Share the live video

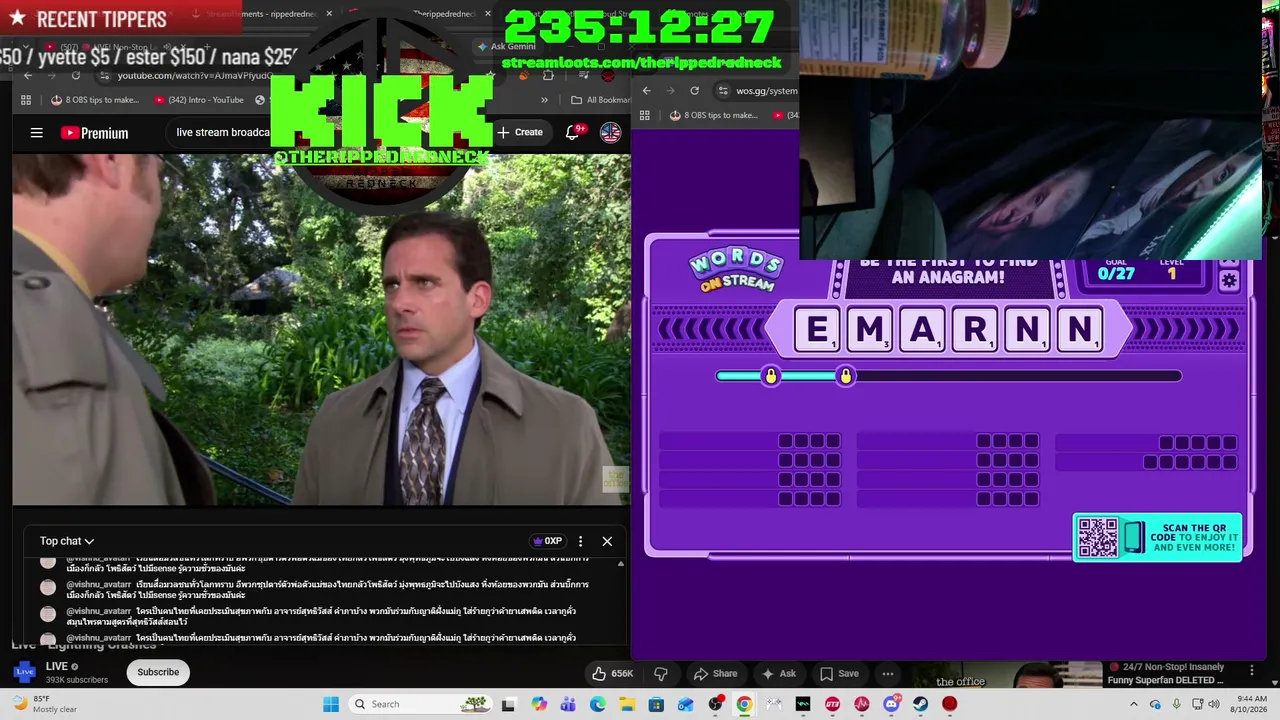point(715,673)
